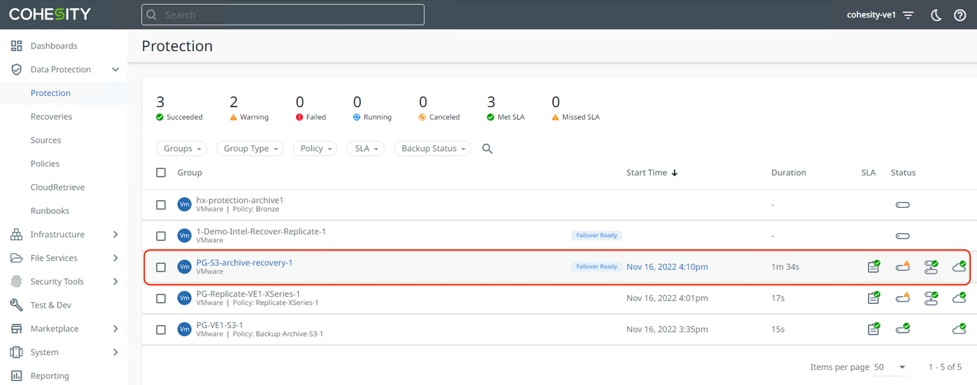This screenshot has height=385, width=977.
Task: Click the Reporting chart icon
Action: pos(17,376)
